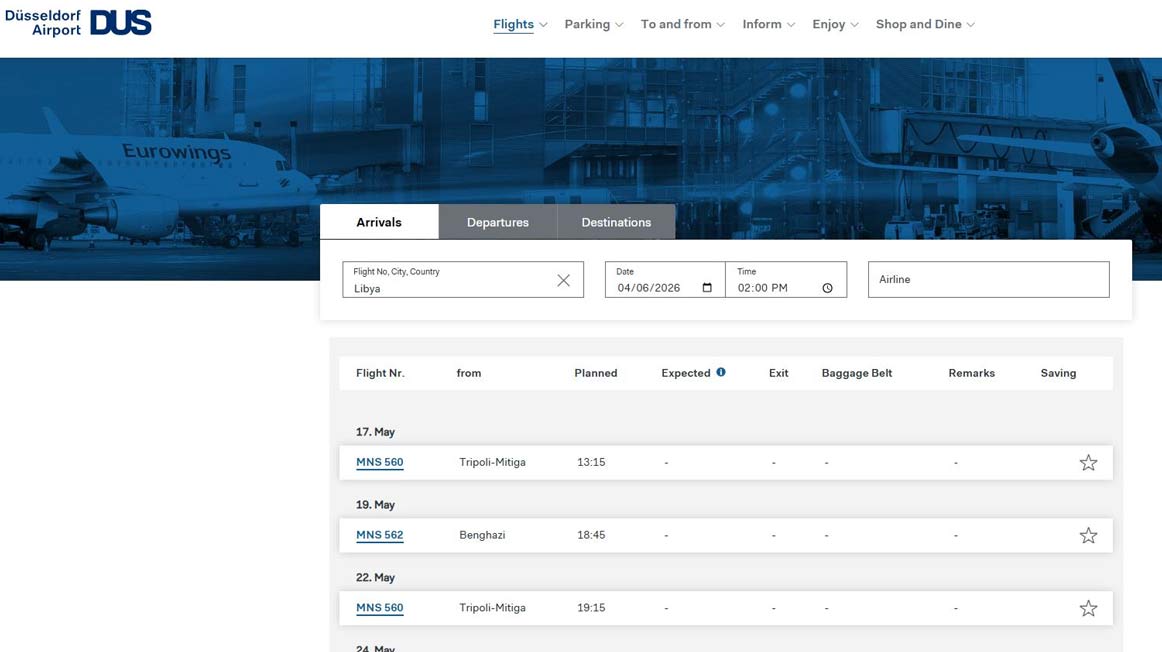Screen dimensions: 1162x652
Task: Show info icon next to Expected
Action: (720, 372)
